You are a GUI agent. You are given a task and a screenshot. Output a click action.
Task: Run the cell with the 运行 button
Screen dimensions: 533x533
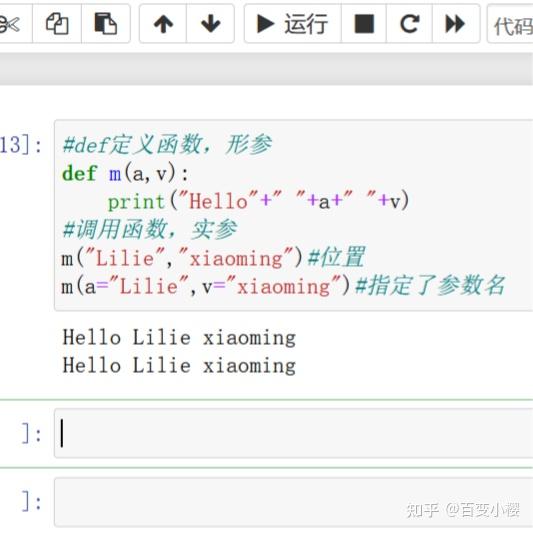click(293, 24)
